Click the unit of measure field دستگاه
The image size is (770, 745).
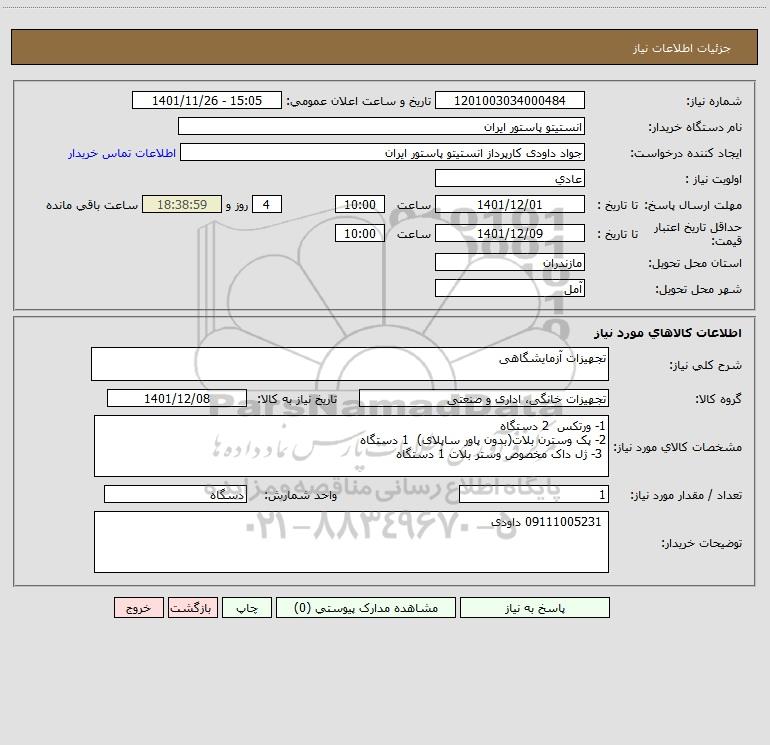click(175, 495)
